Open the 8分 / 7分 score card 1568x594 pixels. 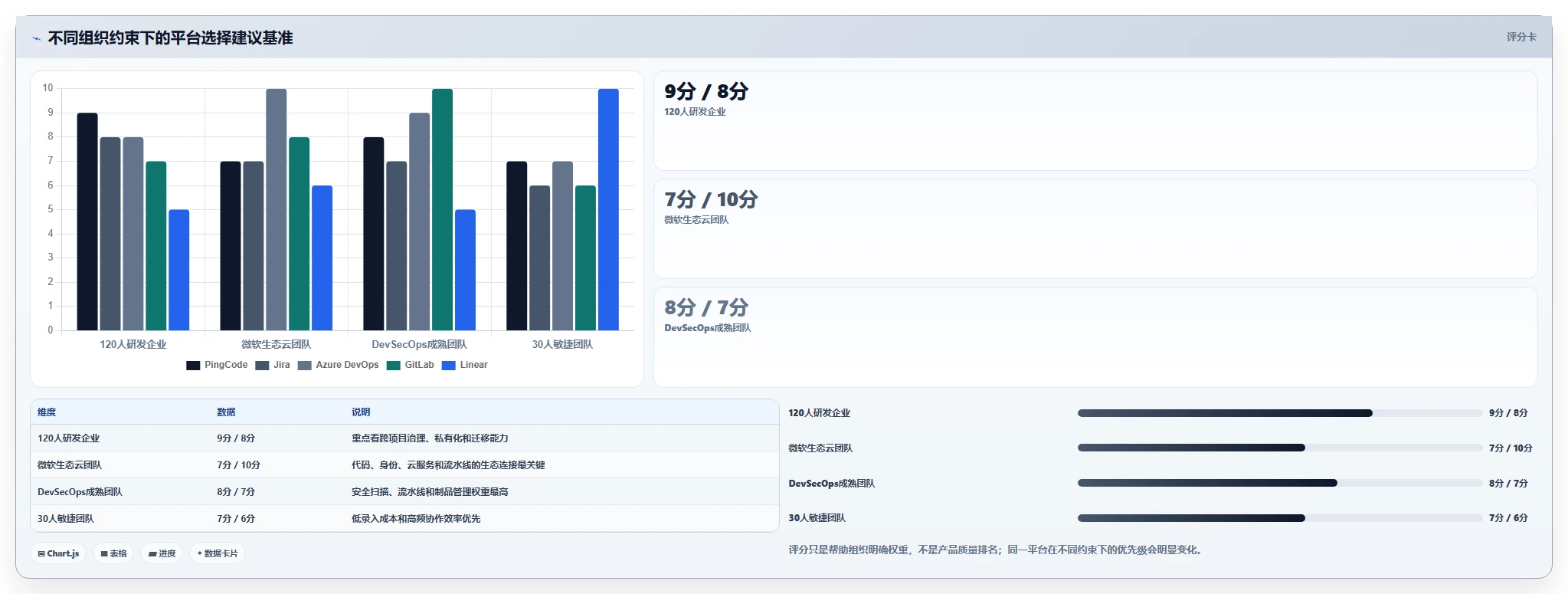pos(1095,337)
